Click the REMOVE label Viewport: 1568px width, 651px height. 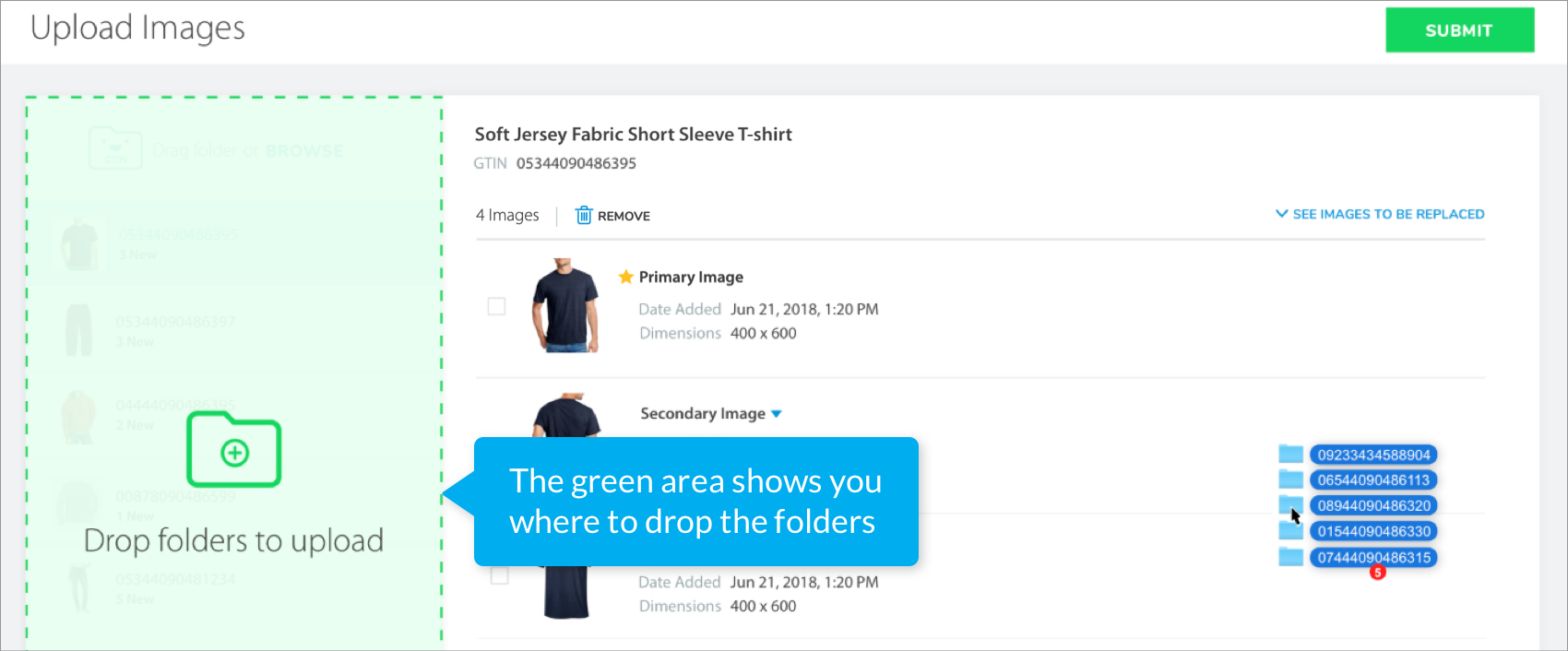624,215
